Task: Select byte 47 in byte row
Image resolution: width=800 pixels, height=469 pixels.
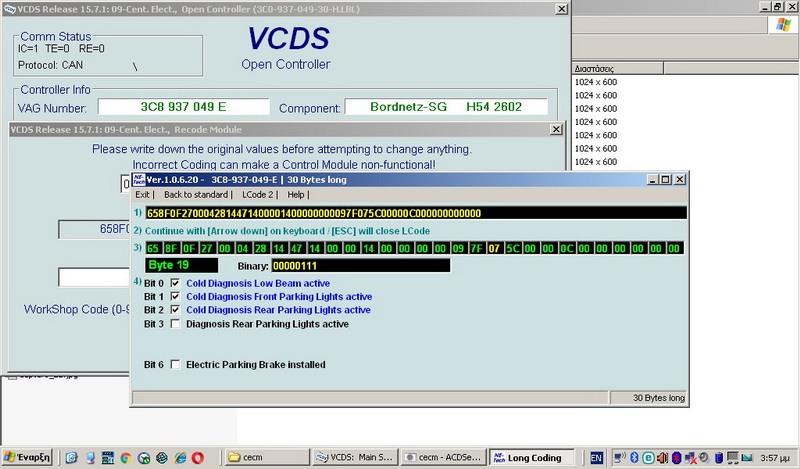Action: [x=296, y=249]
